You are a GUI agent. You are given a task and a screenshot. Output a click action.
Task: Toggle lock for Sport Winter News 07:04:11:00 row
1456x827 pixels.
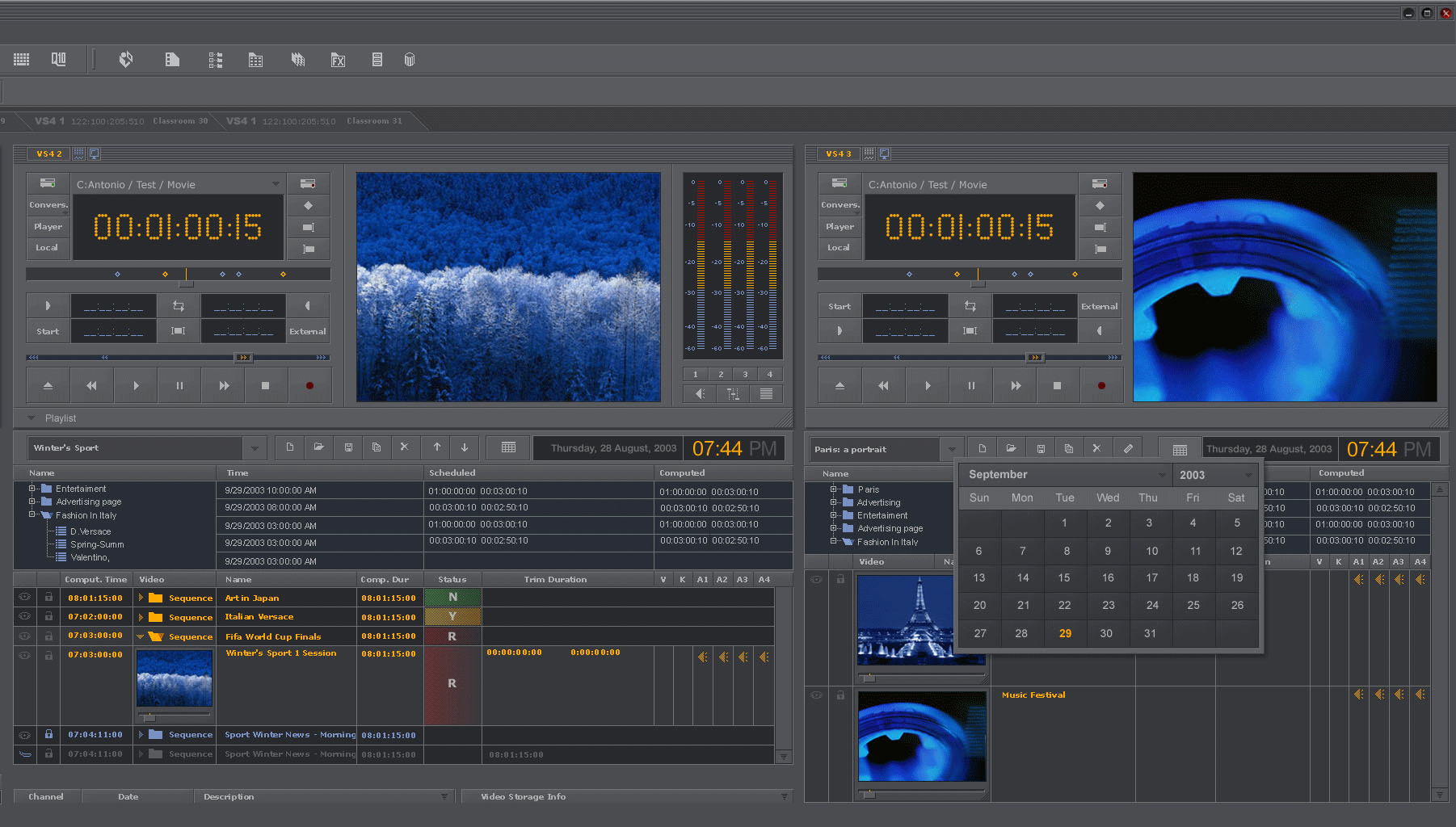pyautogui.click(x=48, y=734)
